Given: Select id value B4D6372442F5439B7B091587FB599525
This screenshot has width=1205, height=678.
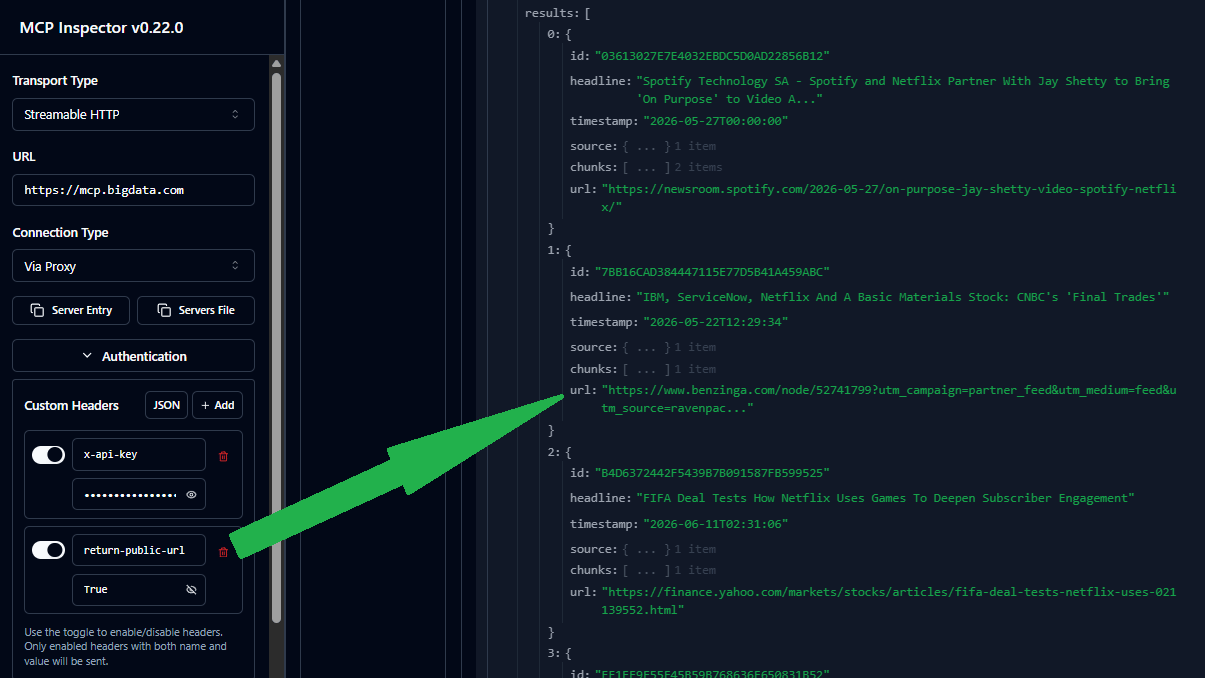Looking at the screenshot, I should point(712,473).
